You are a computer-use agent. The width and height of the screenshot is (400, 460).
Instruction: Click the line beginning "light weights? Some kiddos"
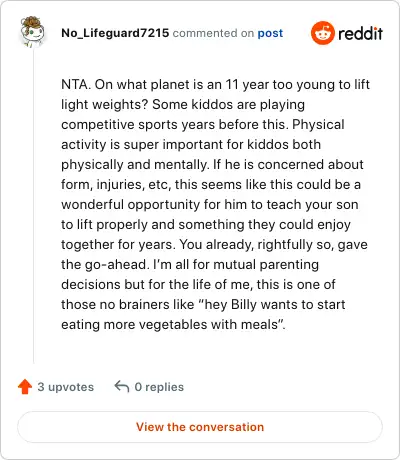click(183, 105)
